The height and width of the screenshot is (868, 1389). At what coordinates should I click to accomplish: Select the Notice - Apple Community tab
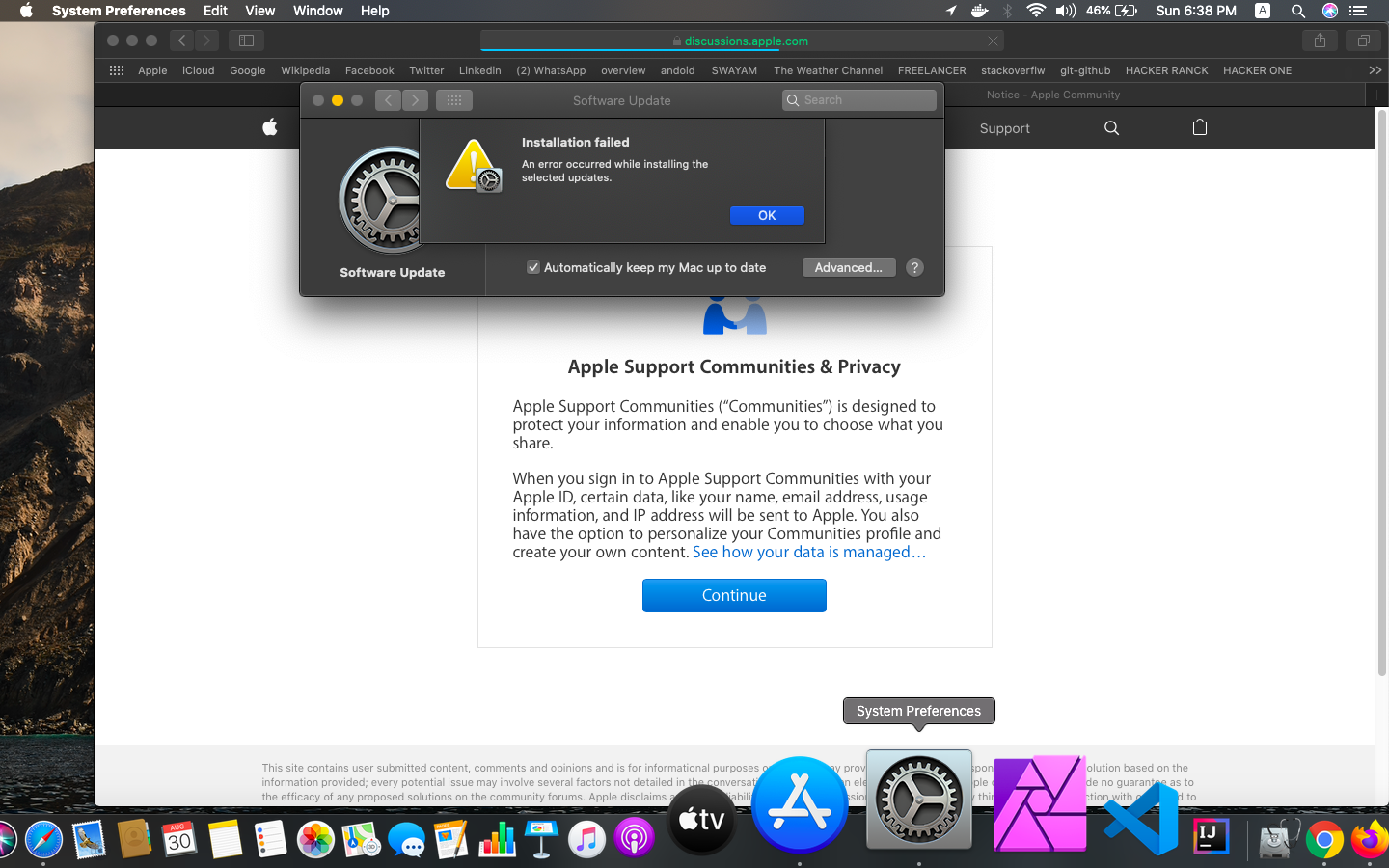pos(1052,95)
